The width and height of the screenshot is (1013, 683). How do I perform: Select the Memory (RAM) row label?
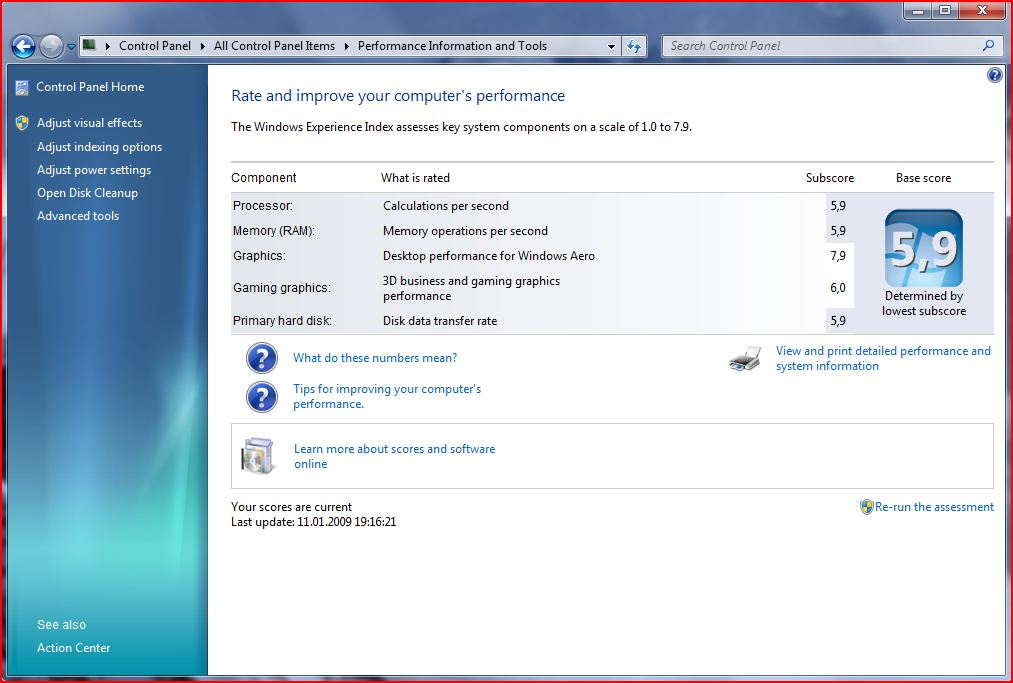(x=274, y=231)
